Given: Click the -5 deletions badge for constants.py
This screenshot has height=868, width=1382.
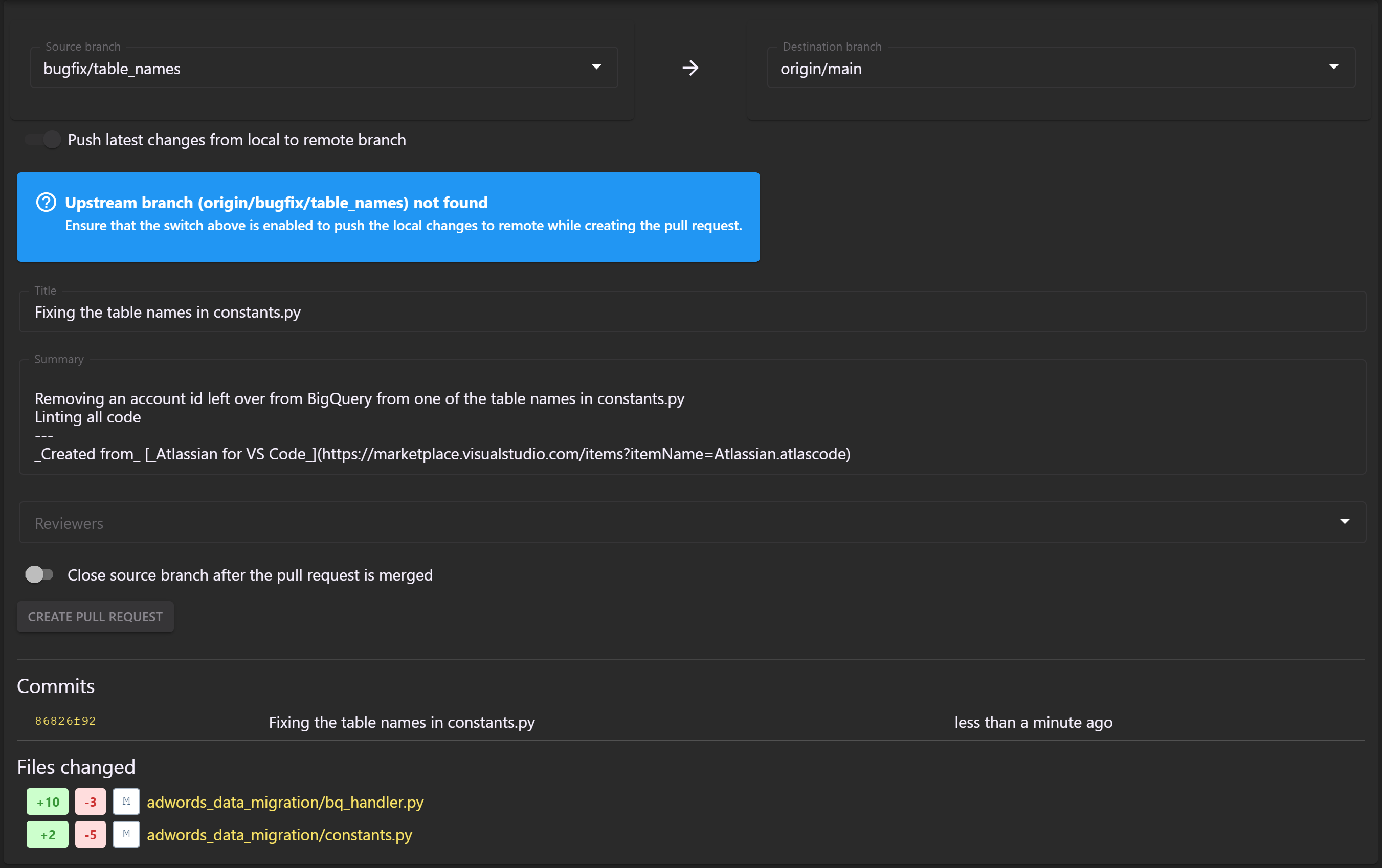Looking at the screenshot, I should [x=90, y=834].
